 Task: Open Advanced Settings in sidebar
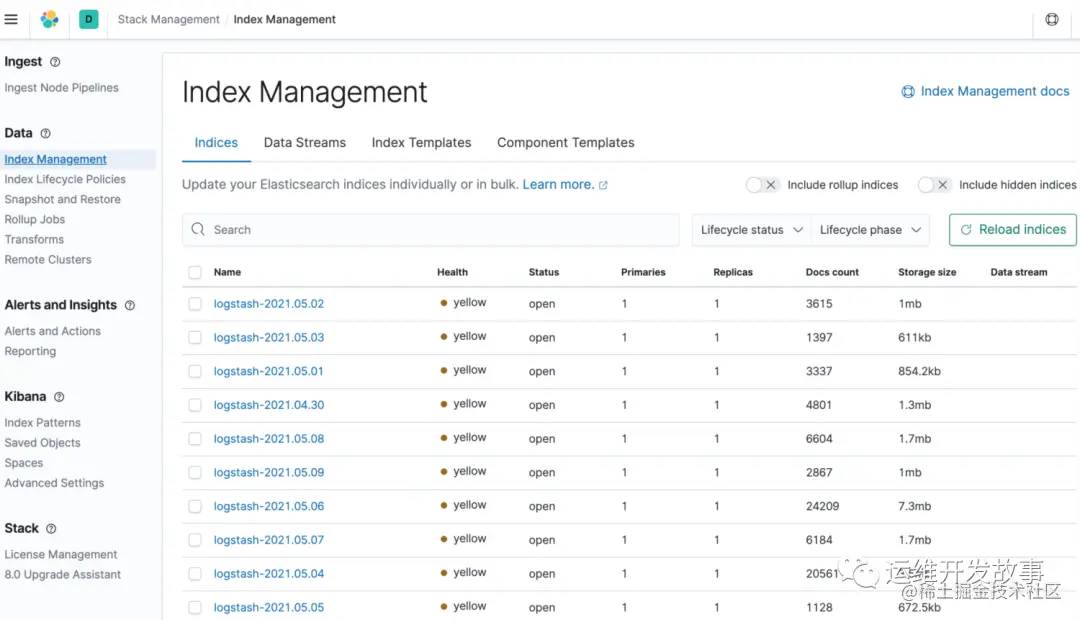click(x=54, y=483)
